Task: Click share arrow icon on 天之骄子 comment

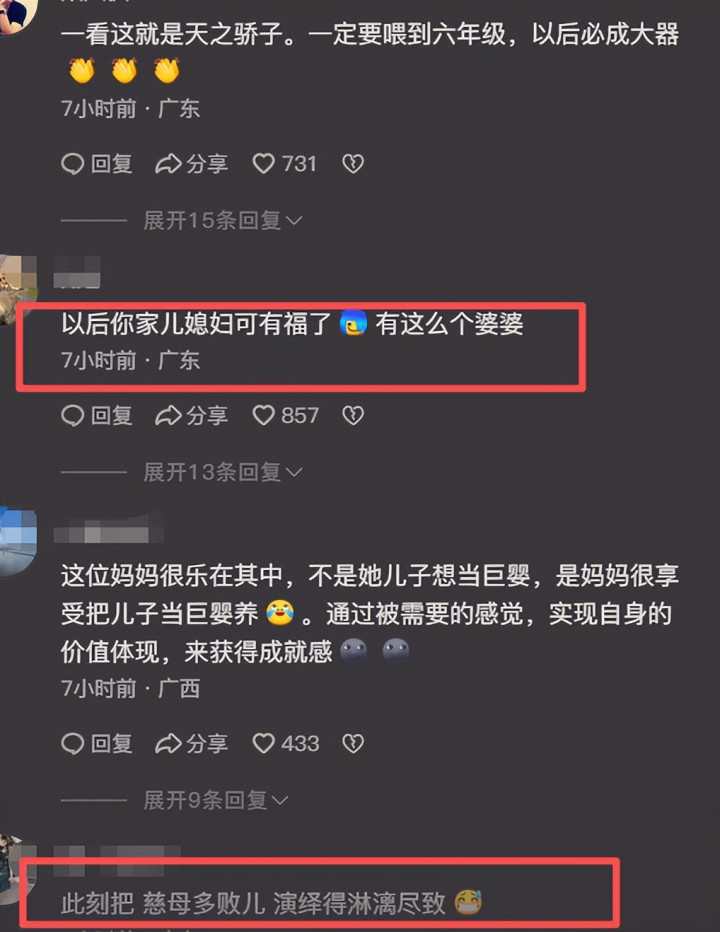Action: coord(168,163)
